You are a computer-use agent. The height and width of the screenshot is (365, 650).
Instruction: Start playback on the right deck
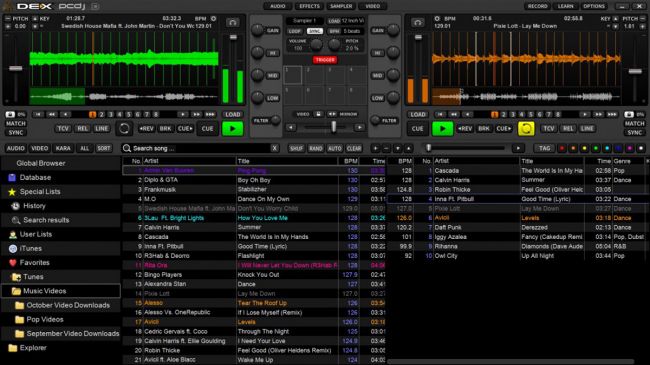(x=442, y=129)
